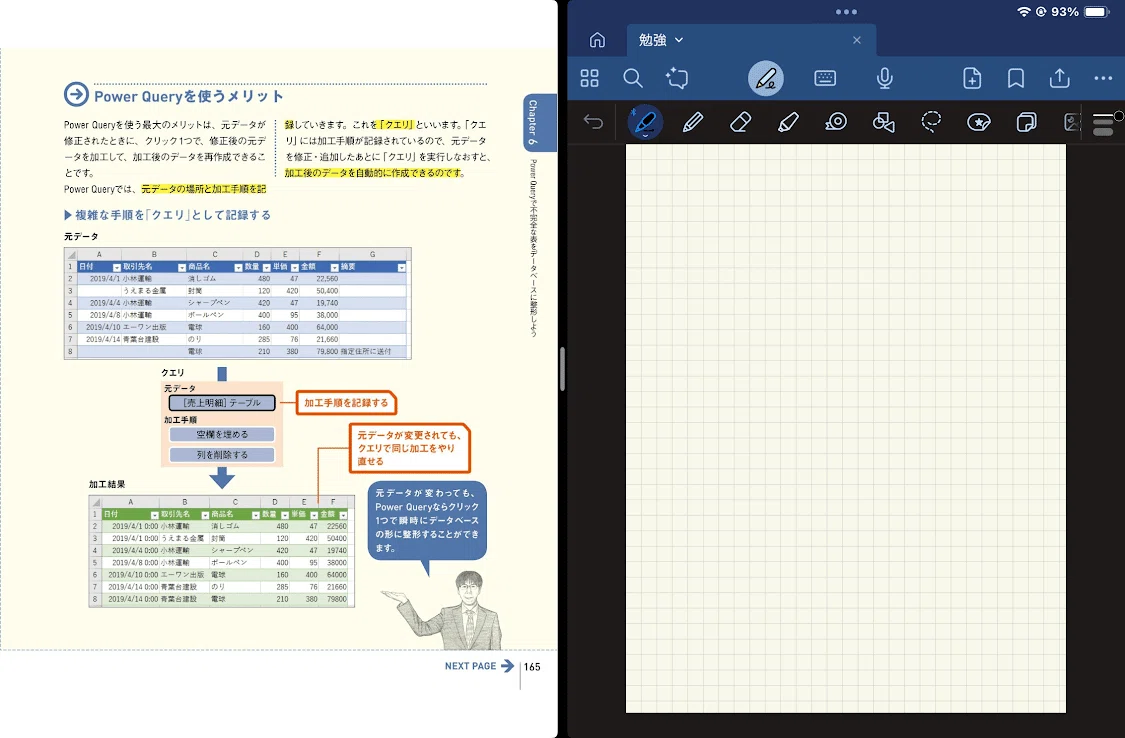Viewport: 1125px width, 738px height.
Task: Open the stickers and elements tool
Action: pyautogui.click(x=979, y=122)
